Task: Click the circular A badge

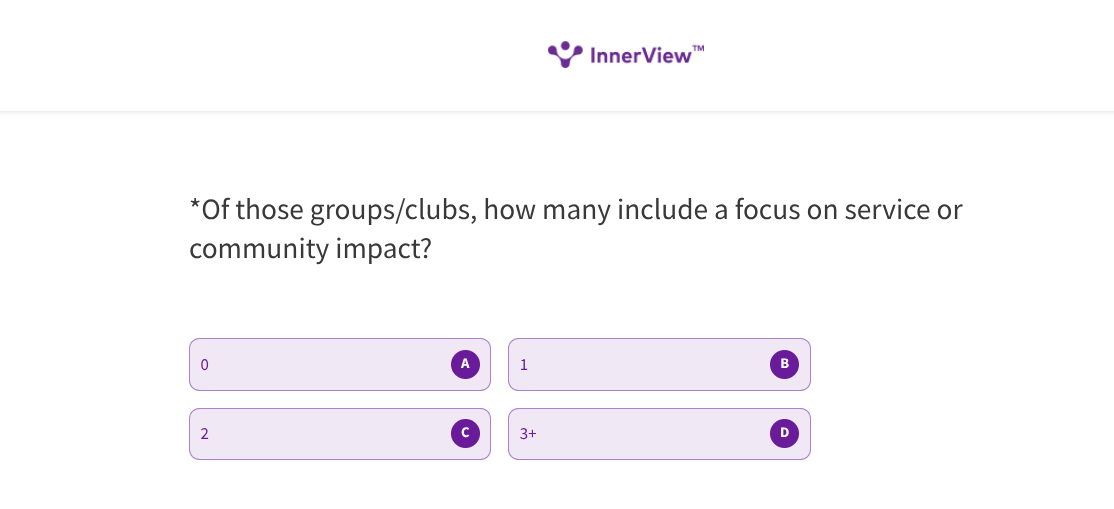Action: (465, 364)
